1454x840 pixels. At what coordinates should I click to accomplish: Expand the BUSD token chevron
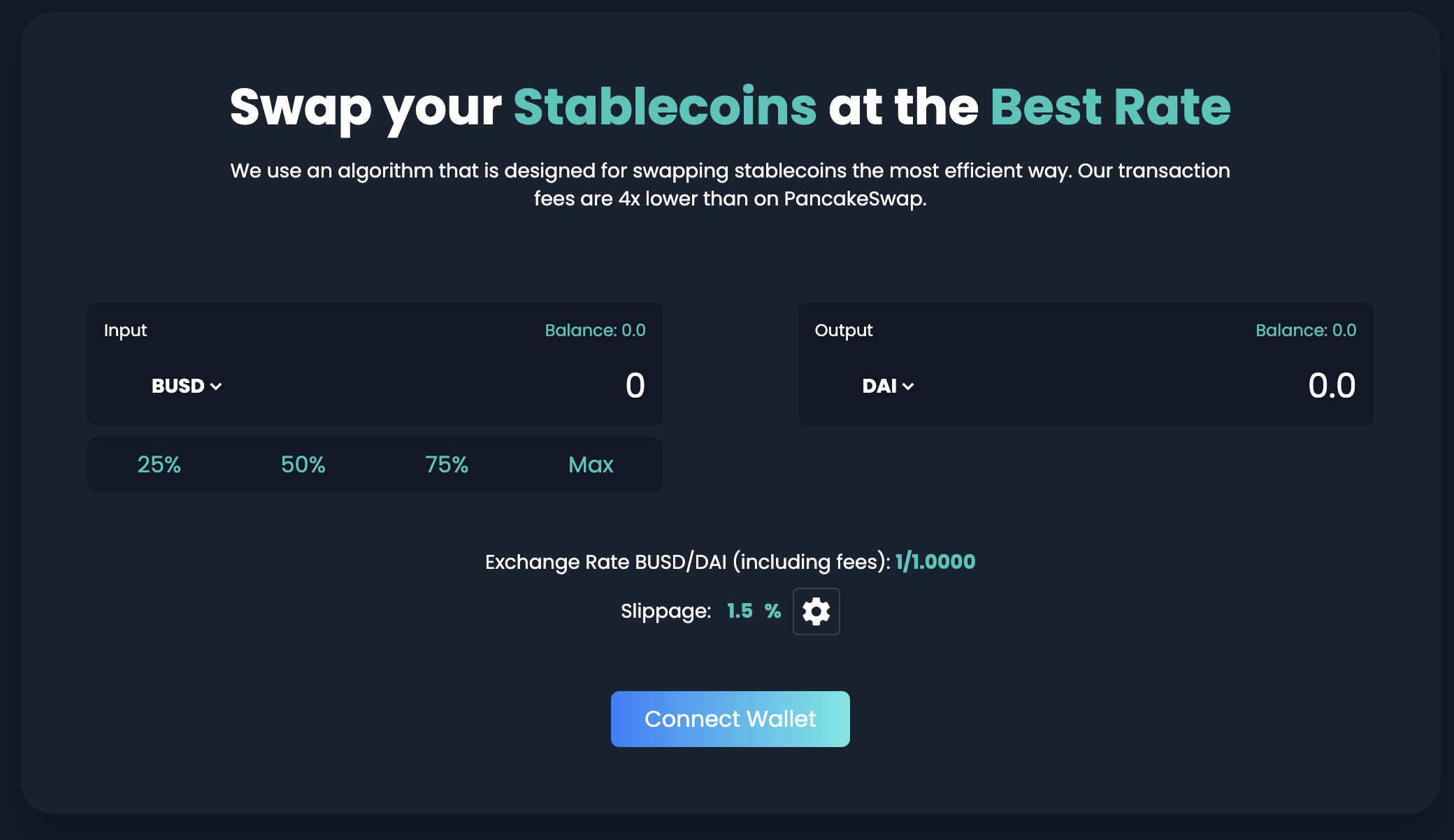pos(216,386)
